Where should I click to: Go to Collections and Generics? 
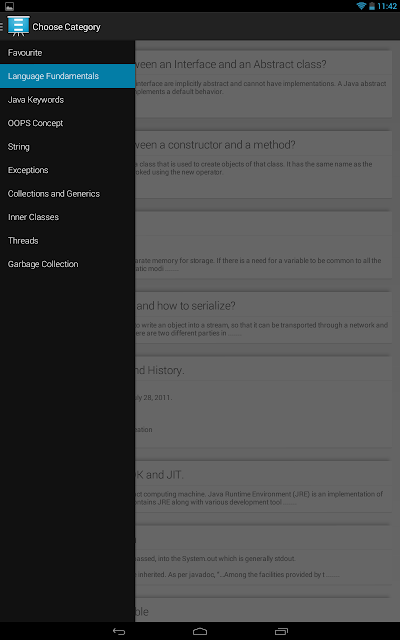point(67,193)
